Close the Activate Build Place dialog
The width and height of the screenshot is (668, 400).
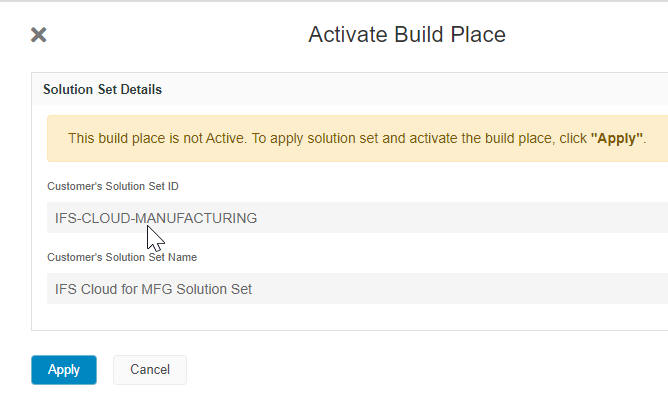pyautogui.click(x=38, y=35)
